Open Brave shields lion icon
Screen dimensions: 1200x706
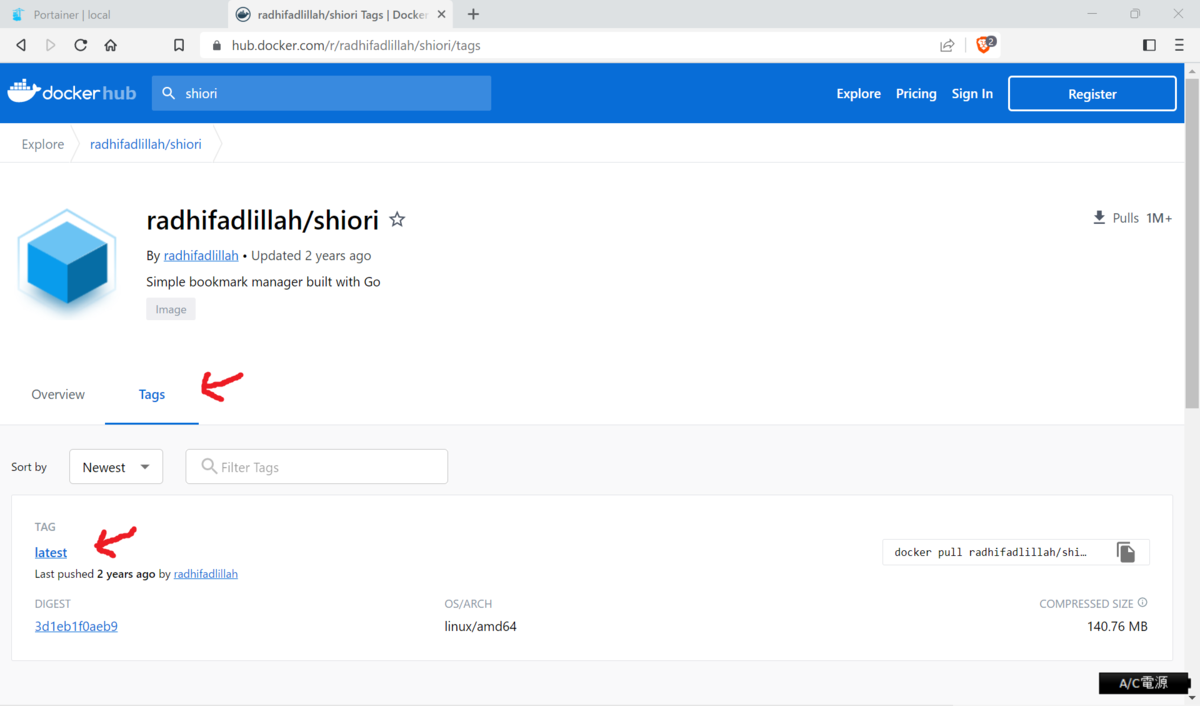985,45
